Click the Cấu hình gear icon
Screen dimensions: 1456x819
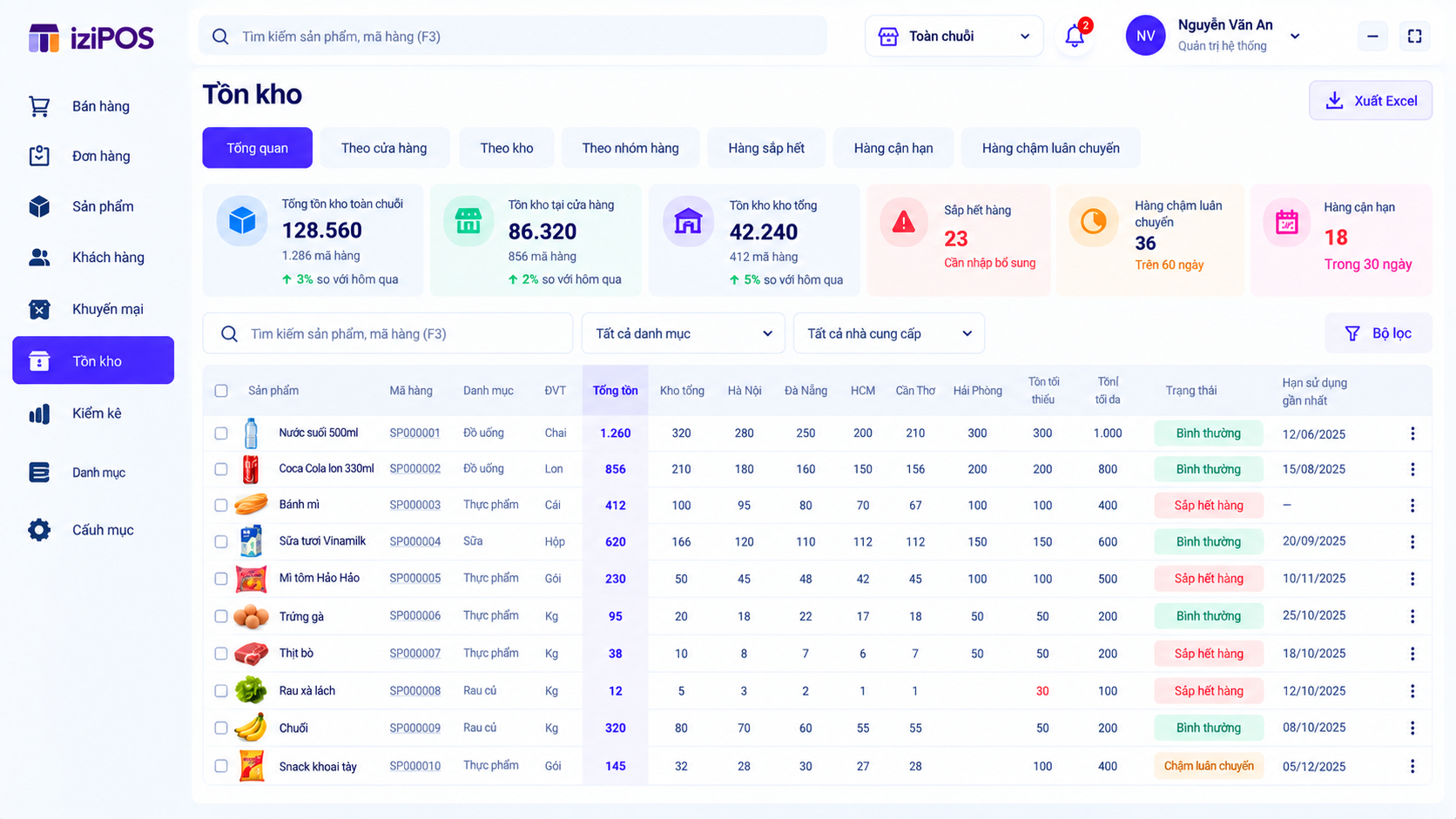click(x=39, y=529)
